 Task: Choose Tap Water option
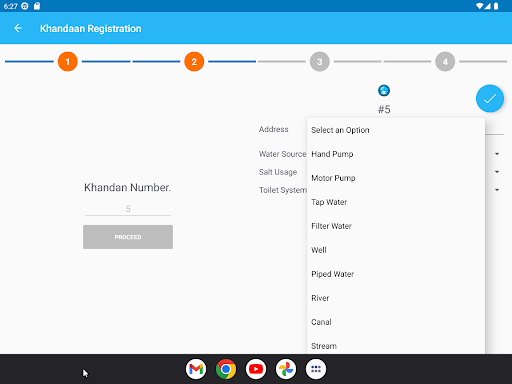pyautogui.click(x=396, y=202)
